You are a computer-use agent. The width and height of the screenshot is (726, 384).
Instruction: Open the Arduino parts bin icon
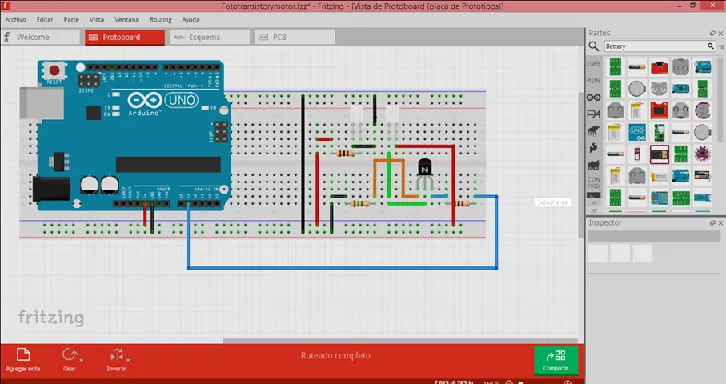click(x=594, y=97)
